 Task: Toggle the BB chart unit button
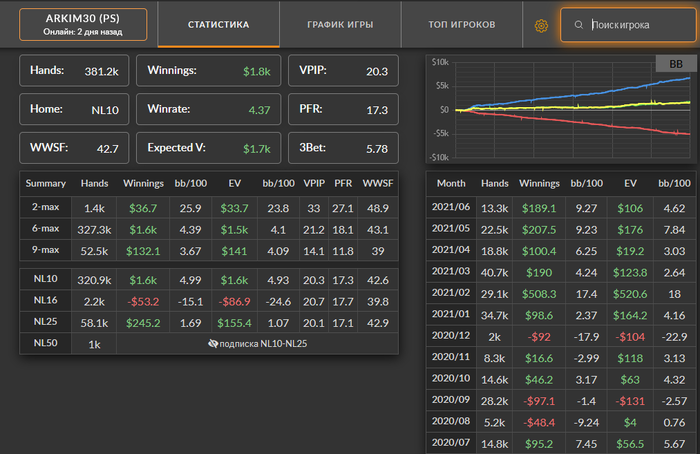click(x=669, y=65)
